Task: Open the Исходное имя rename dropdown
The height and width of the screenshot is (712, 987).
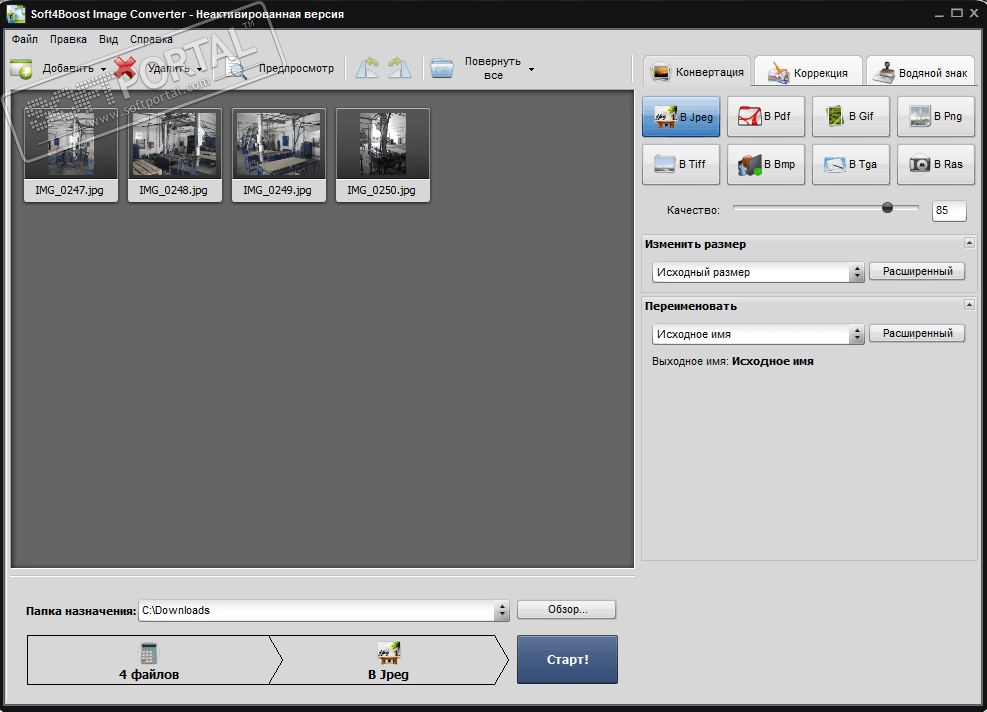Action: click(x=758, y=334)
